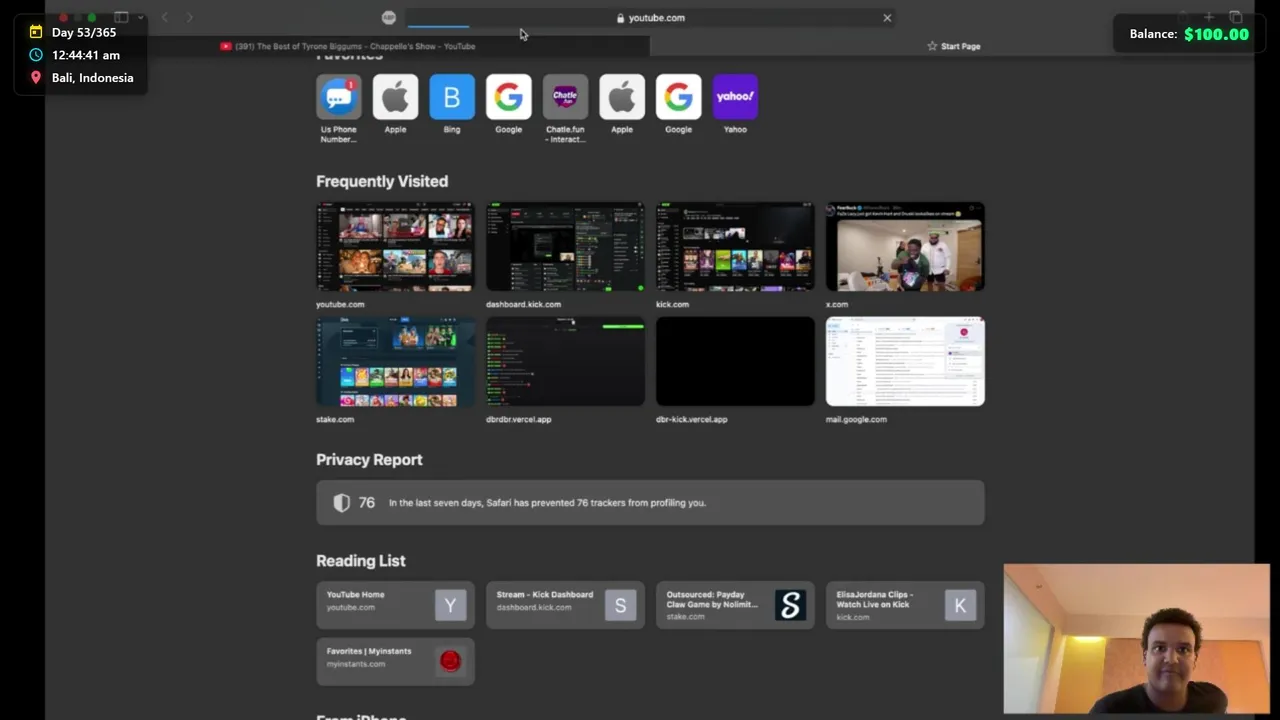Click the stake.com caption under its thumbnail
1280x720 pixels.
coord(335,419)
